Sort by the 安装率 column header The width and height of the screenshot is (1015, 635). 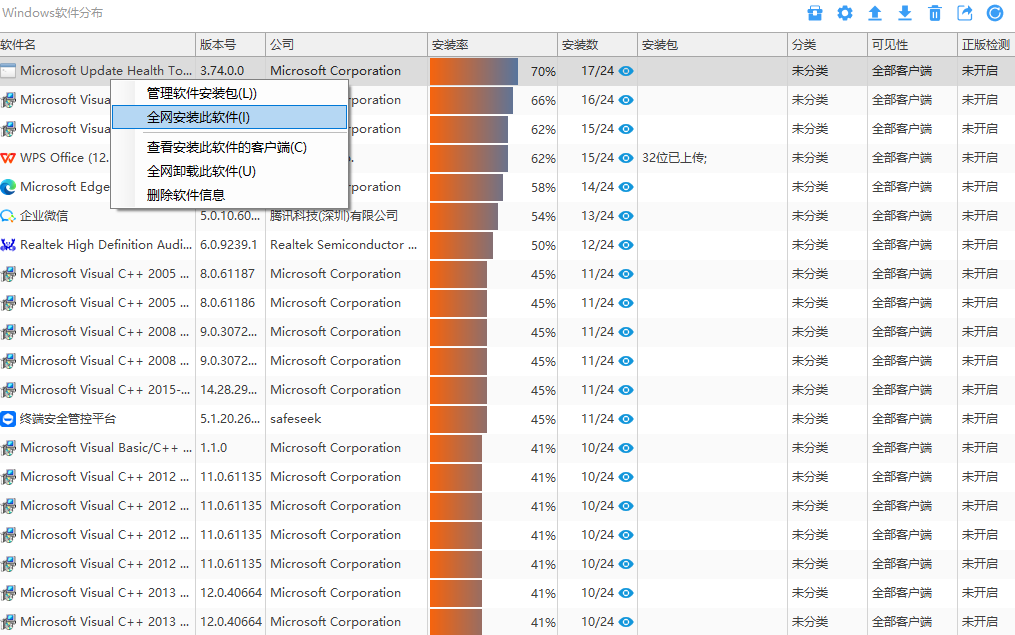(x=493, y=45)
